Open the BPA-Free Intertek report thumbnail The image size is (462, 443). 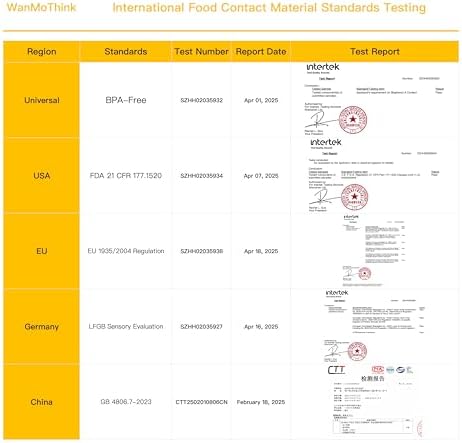coord(373,99)
